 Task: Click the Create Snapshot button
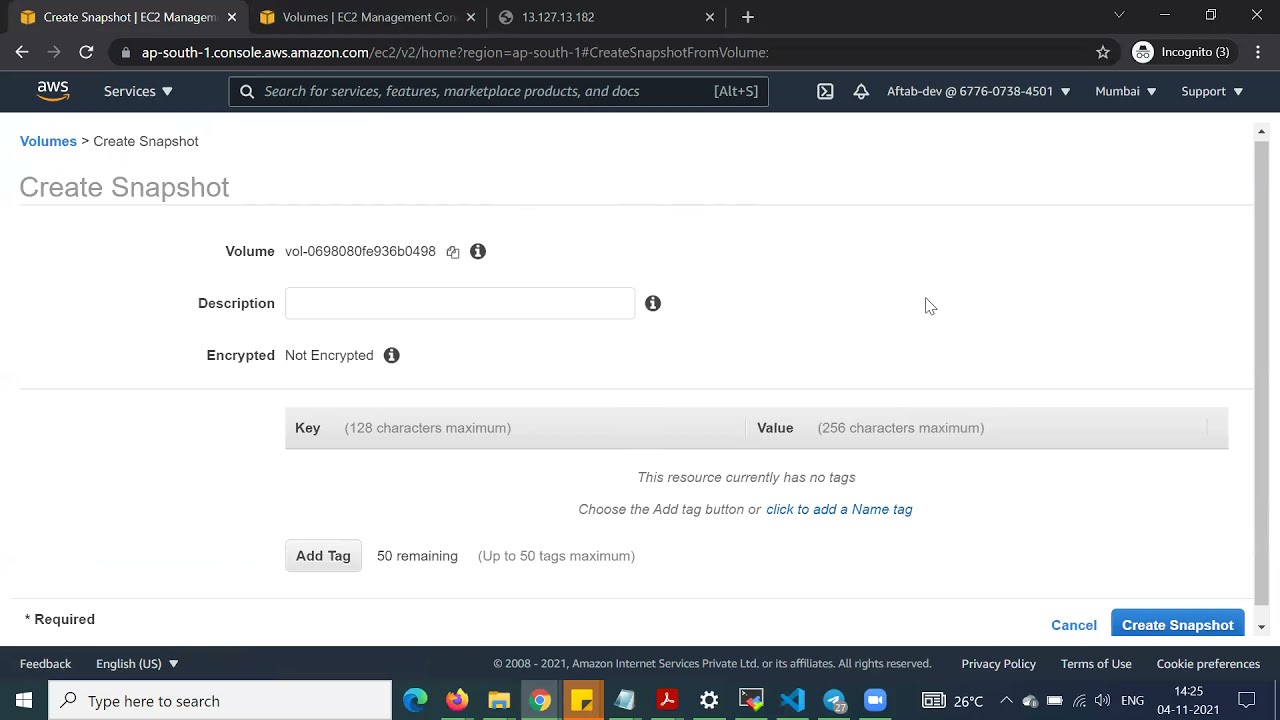pos(1178,625)
